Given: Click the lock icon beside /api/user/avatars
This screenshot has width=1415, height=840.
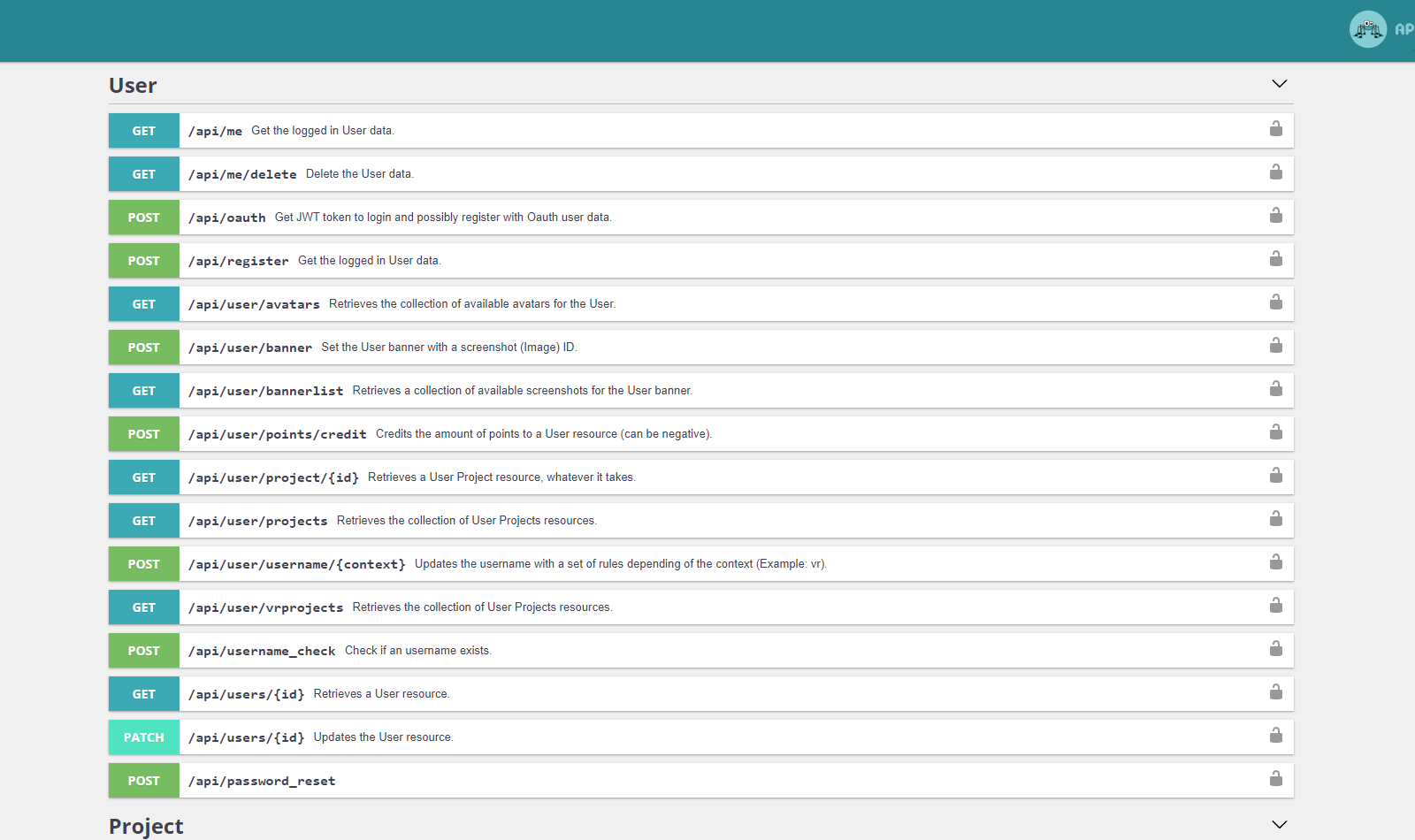Looking at the screenshot, I should [x=1275, y=302].
